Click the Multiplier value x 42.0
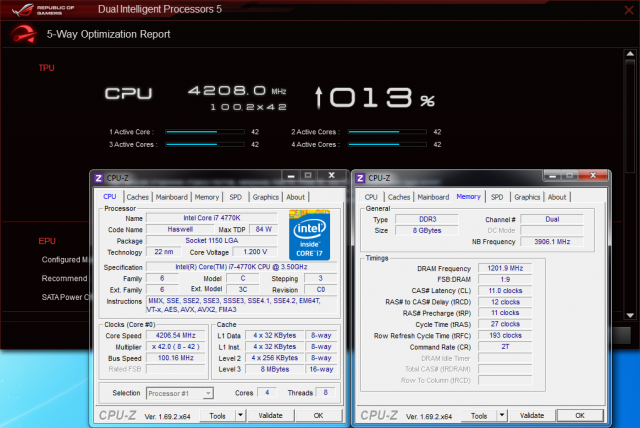Viewport: 640px width, 428px height. [x=176, y=347]
